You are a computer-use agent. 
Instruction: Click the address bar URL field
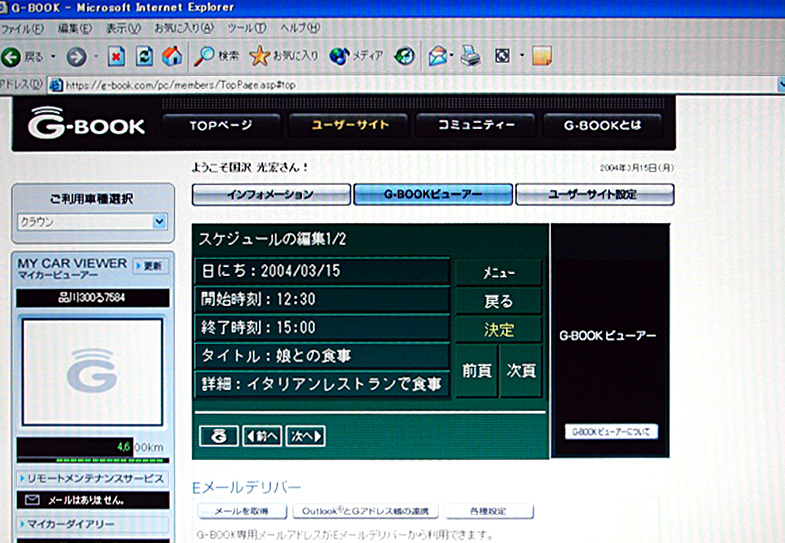coord(413,85)
